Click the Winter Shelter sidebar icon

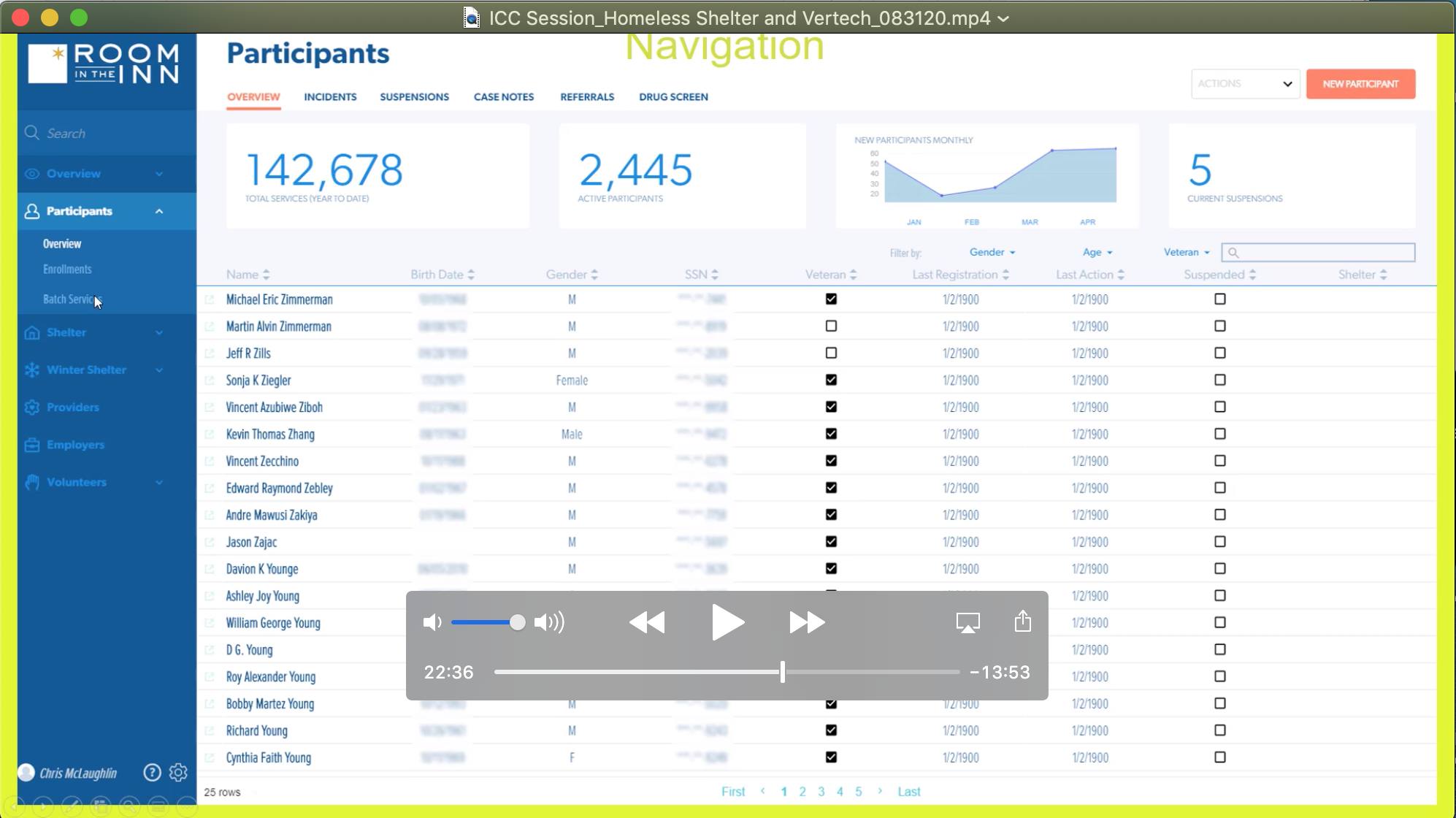click(x=33, y=369)
